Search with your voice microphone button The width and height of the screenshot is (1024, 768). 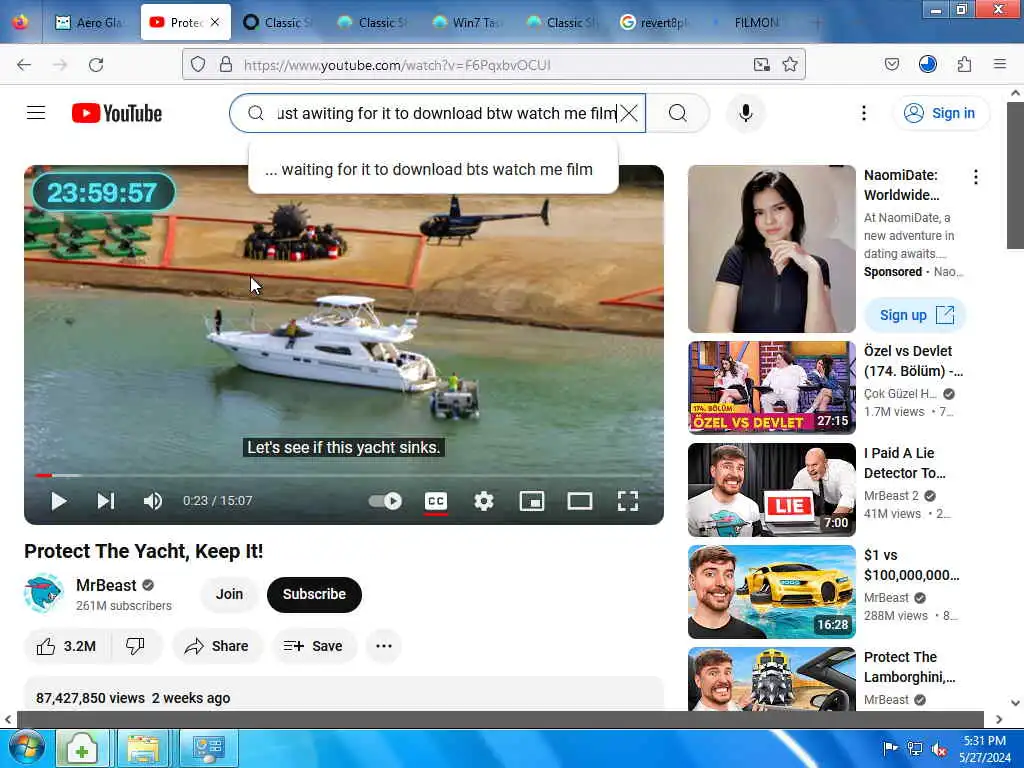click(746, 113)
